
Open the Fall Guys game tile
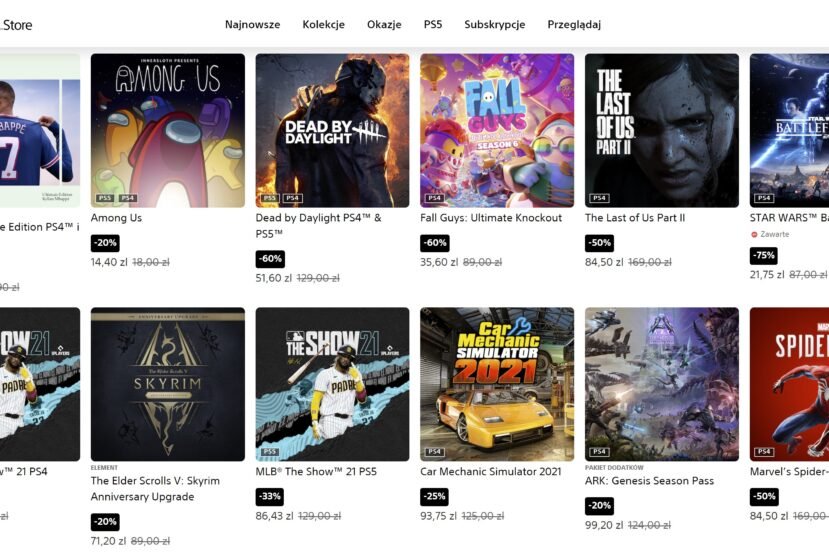click(497, 130)
